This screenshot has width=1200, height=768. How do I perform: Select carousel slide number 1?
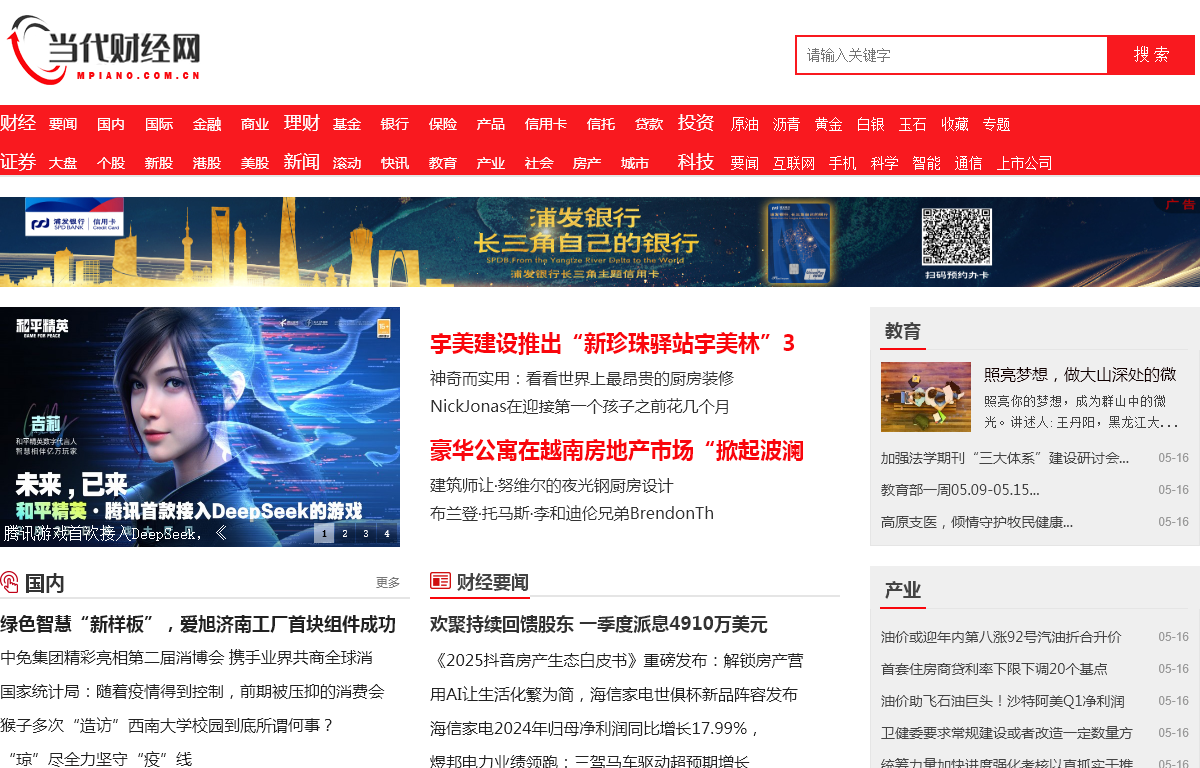click(324, 534)
